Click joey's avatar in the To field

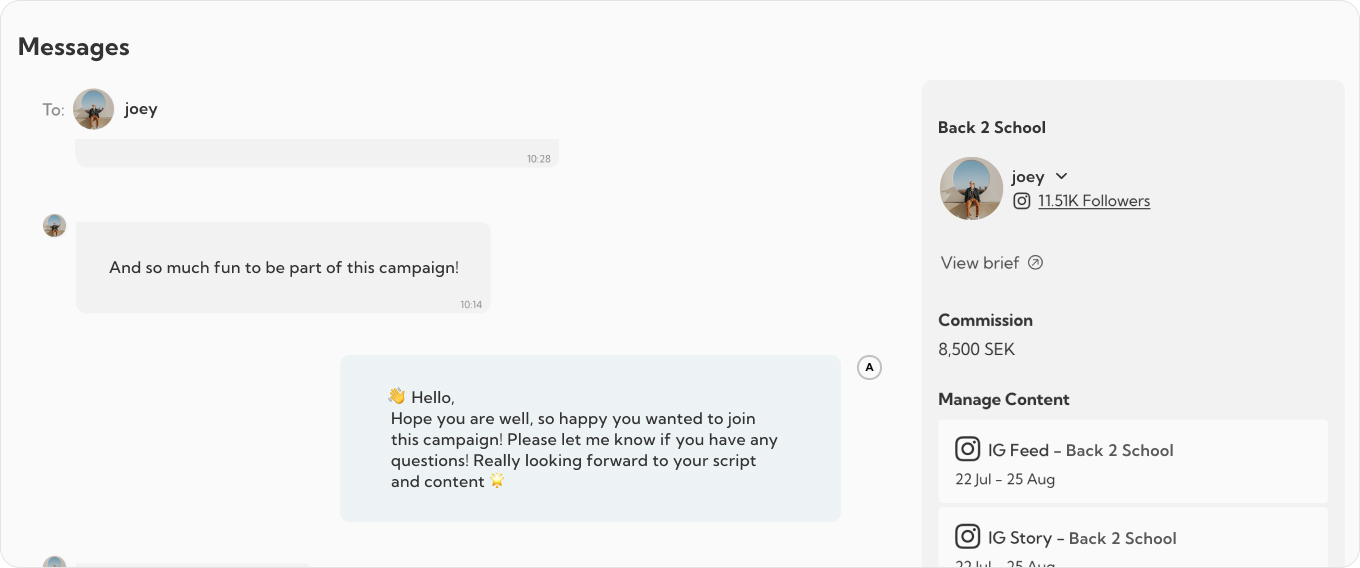(x=93, y=109)
